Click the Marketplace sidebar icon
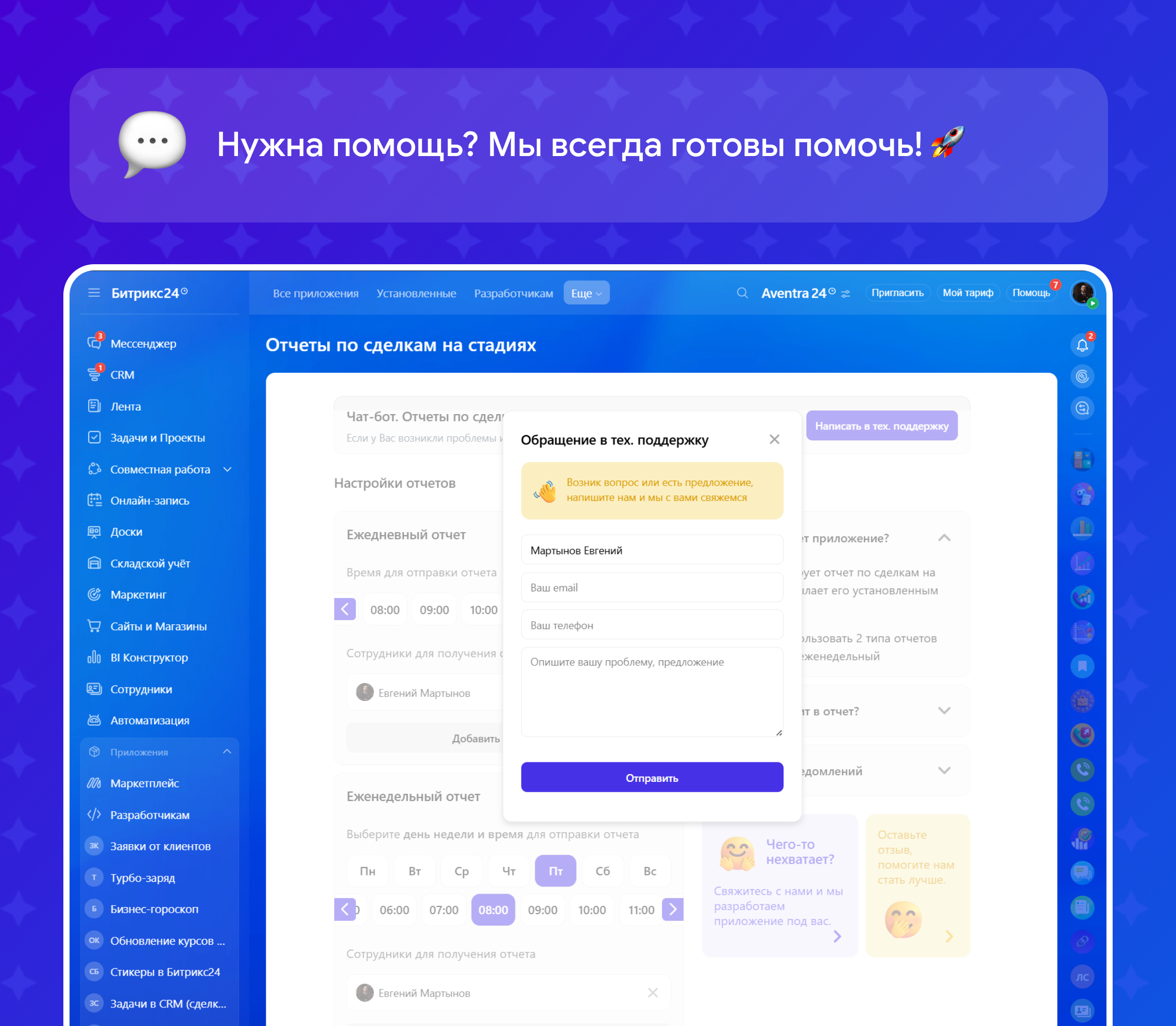The height and width of the screenshot is (1026, 1176). pyautogui.click(x=94, y=783)
